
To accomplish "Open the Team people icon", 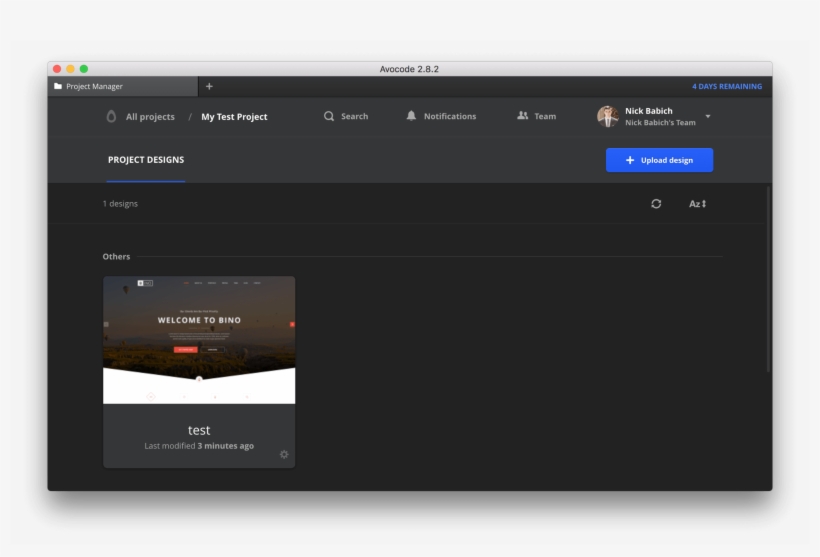I will click(x=522, y=116).
